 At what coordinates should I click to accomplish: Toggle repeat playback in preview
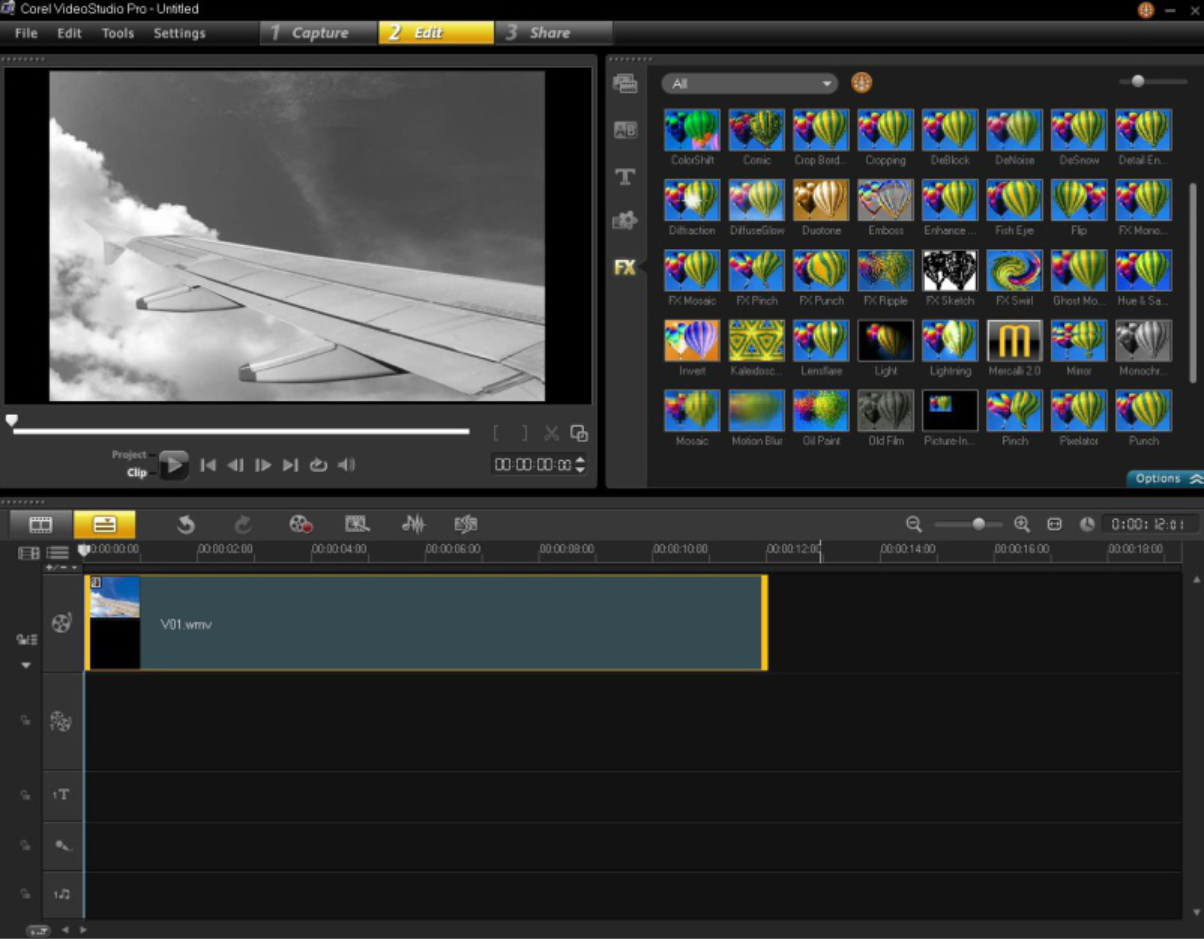click(318, 465)
